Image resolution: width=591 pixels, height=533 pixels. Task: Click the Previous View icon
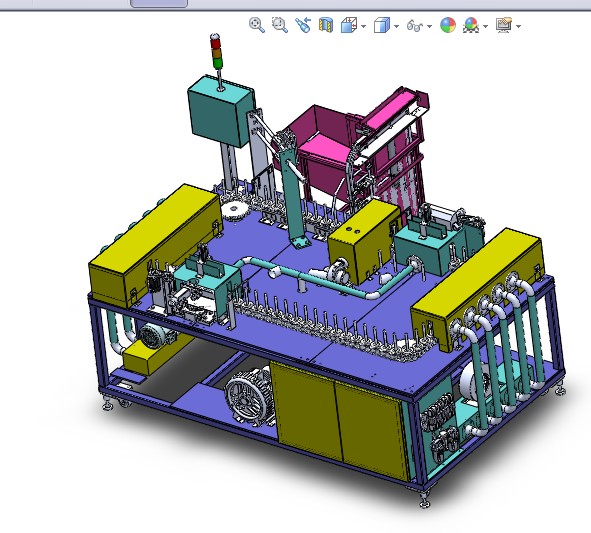(x=303, y=25)
